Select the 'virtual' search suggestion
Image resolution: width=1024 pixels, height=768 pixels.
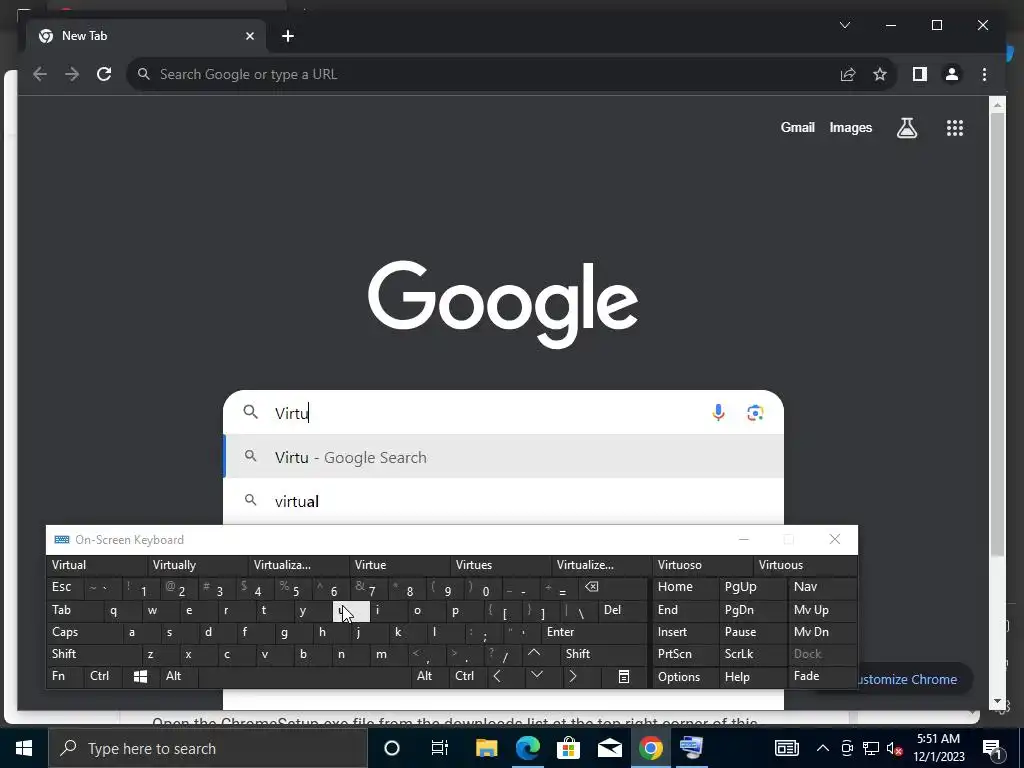pyautogui.click(x=503, y=502)
